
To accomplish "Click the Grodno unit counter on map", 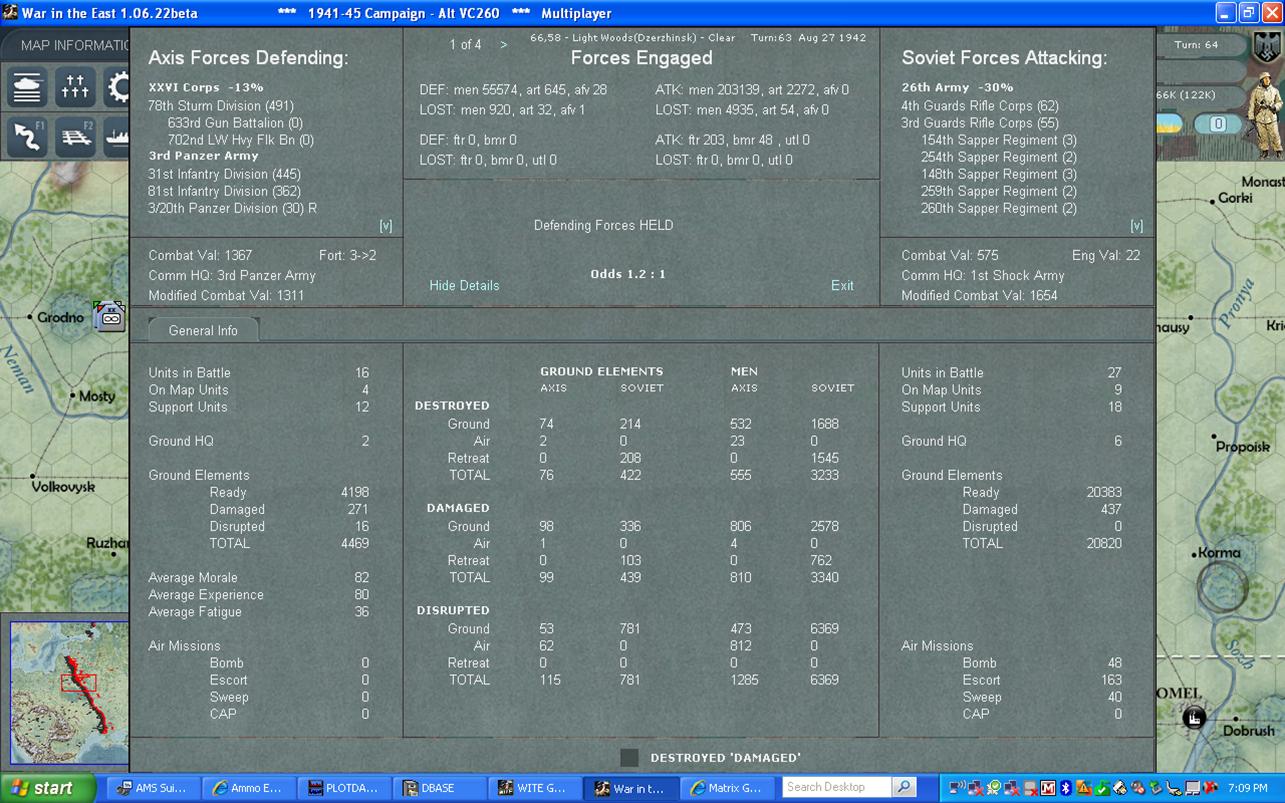I will coord(109,316).
